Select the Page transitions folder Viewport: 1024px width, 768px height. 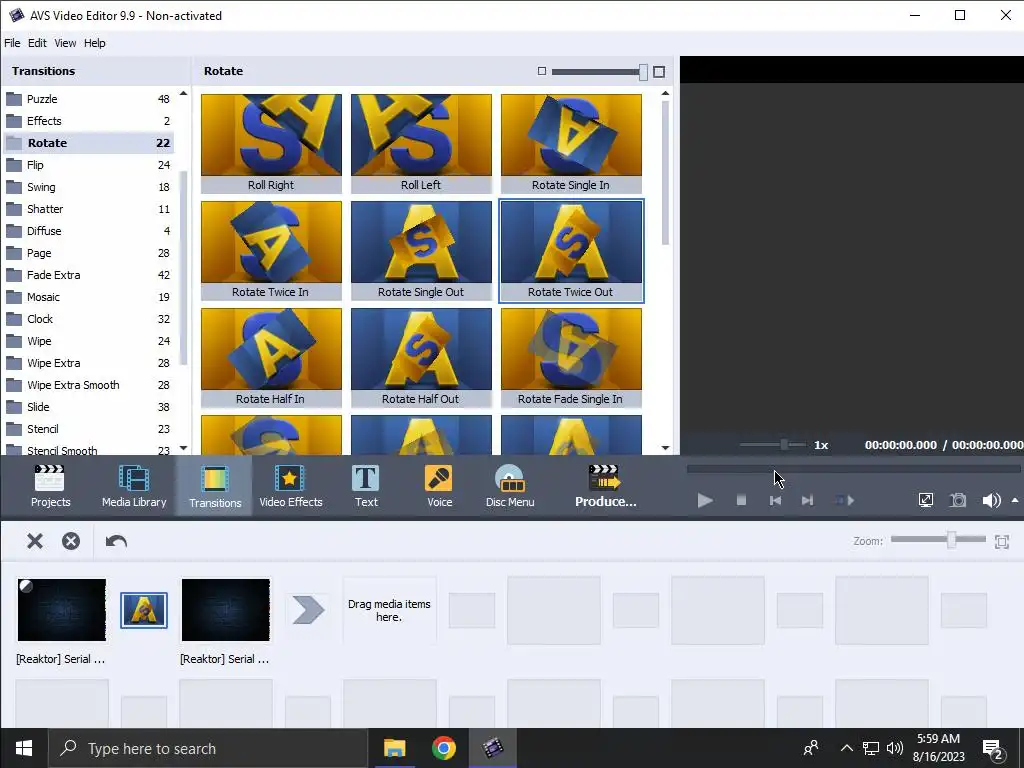coord(88,253)
